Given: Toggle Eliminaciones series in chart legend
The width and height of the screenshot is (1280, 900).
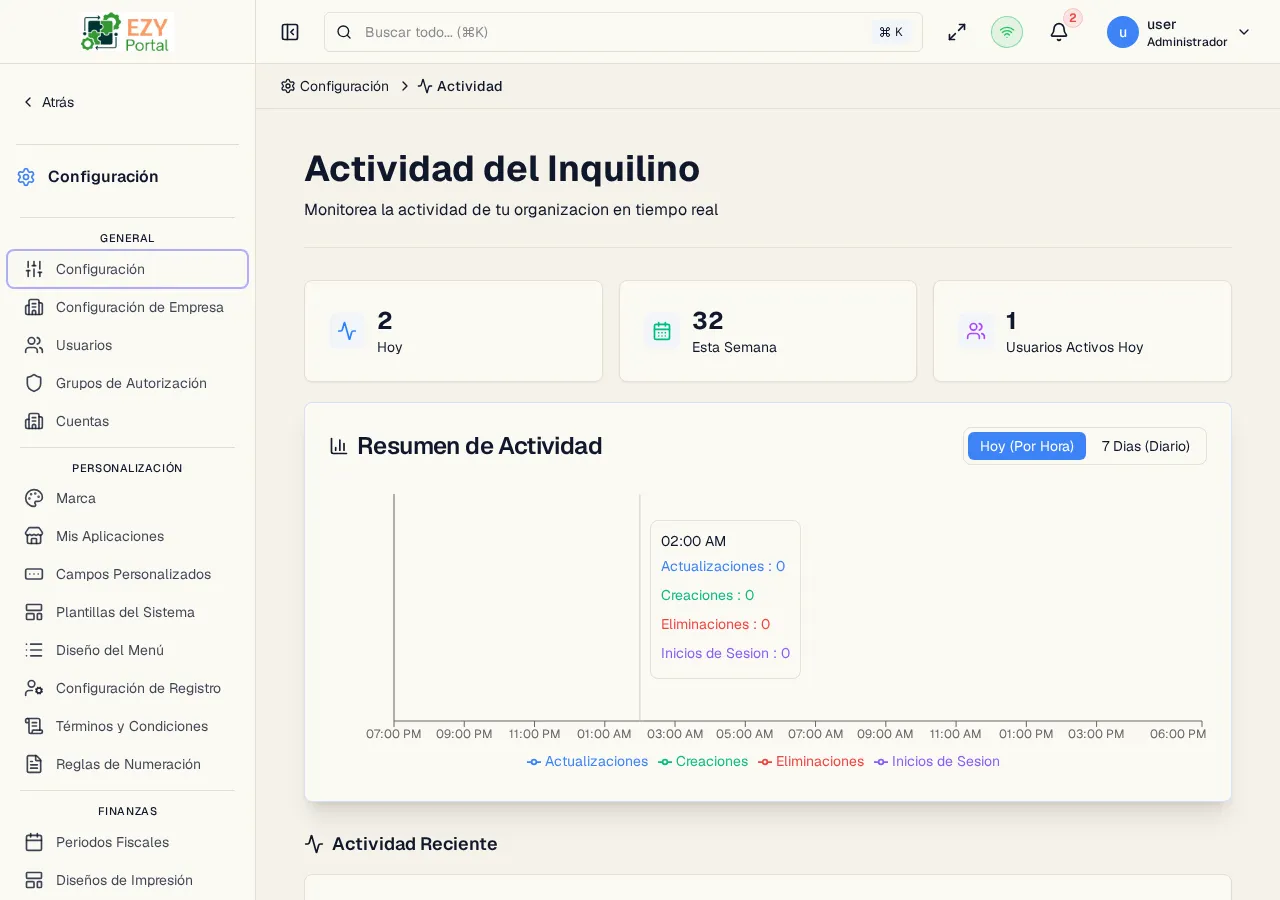Looking at the screenshot, I should pos(811,762).
